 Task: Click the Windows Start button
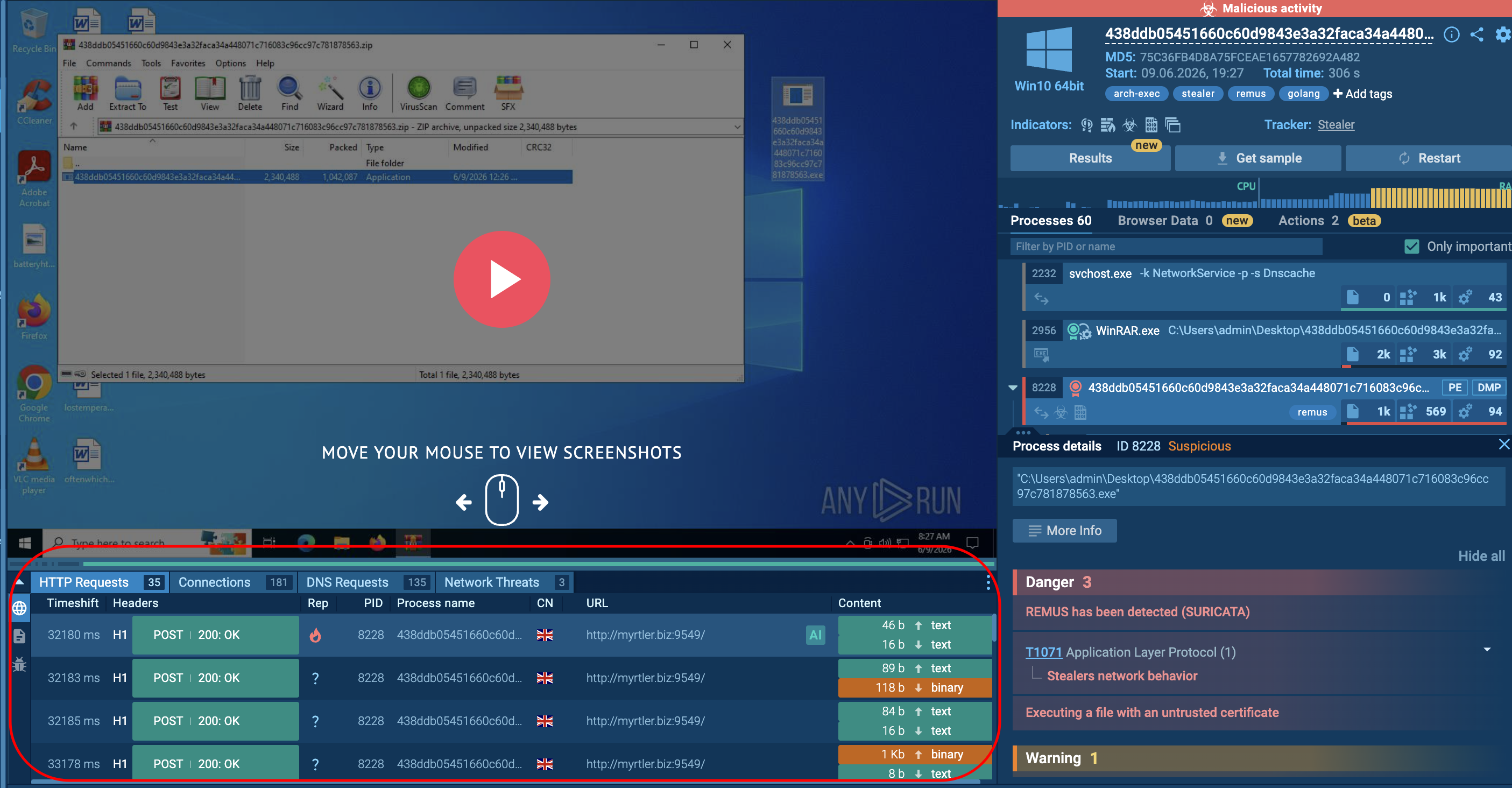click(x=25, y=543)
